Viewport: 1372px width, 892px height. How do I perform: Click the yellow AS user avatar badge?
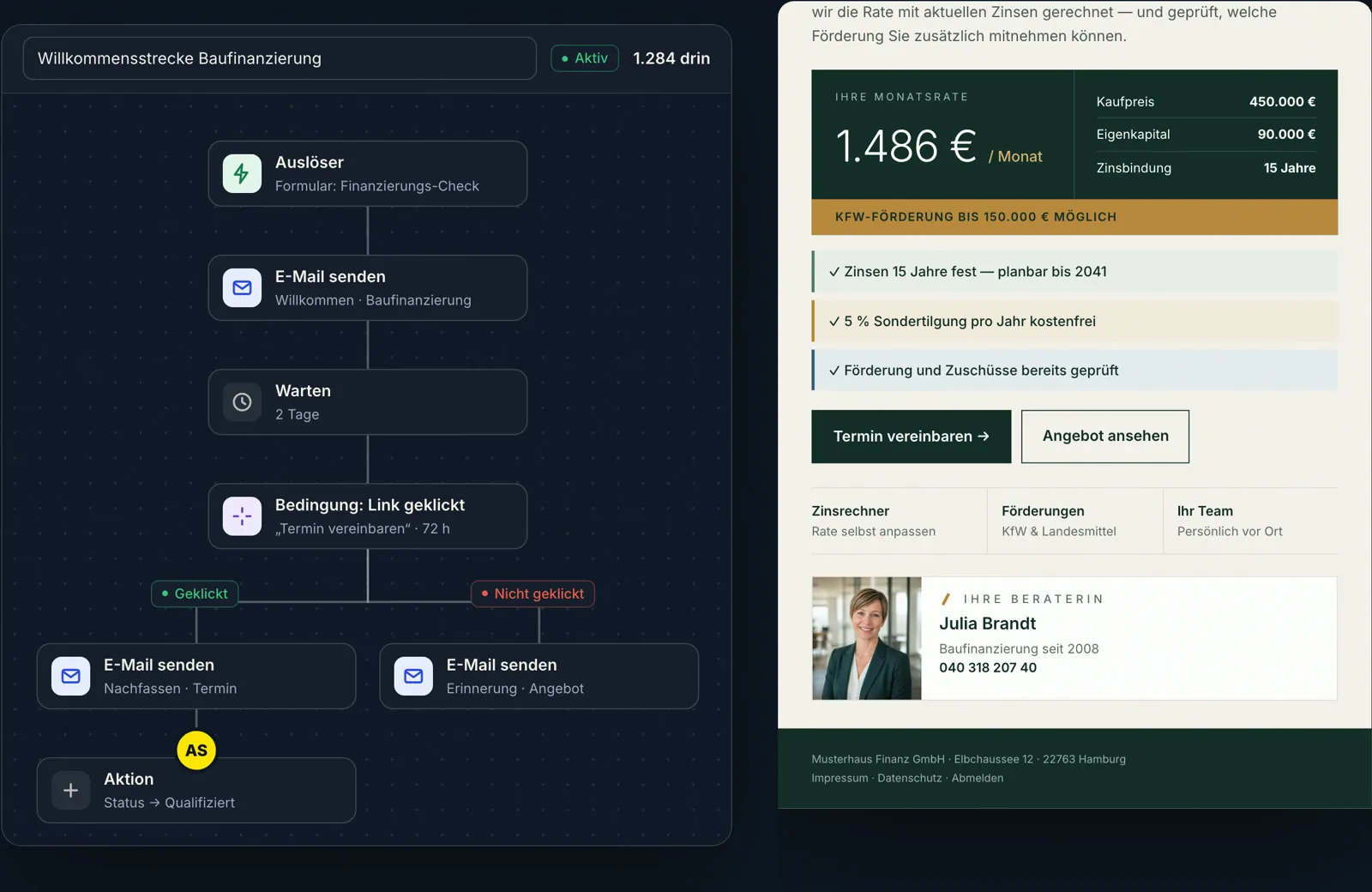click(196, 750)
